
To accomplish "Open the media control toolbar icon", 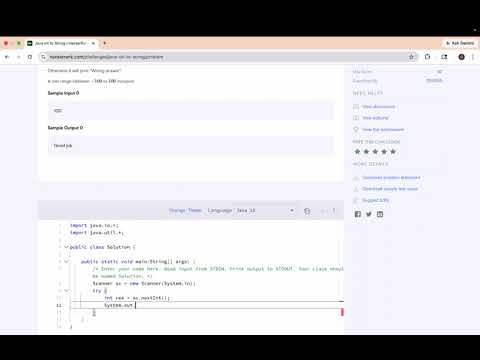I will 444,57.
